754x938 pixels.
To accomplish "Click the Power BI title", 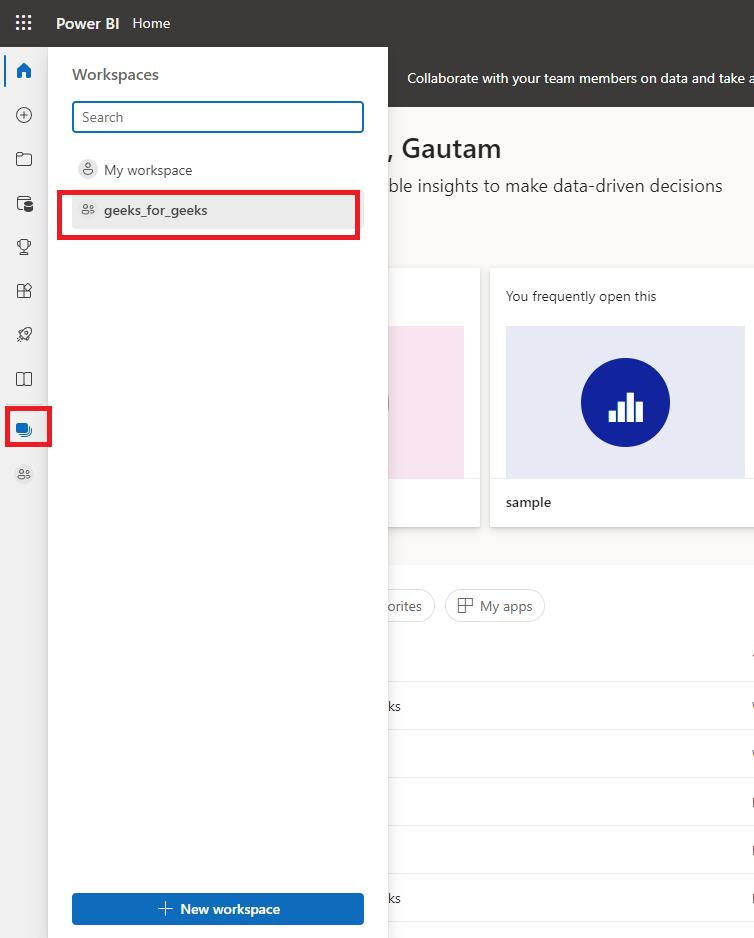I will point(87,23).
